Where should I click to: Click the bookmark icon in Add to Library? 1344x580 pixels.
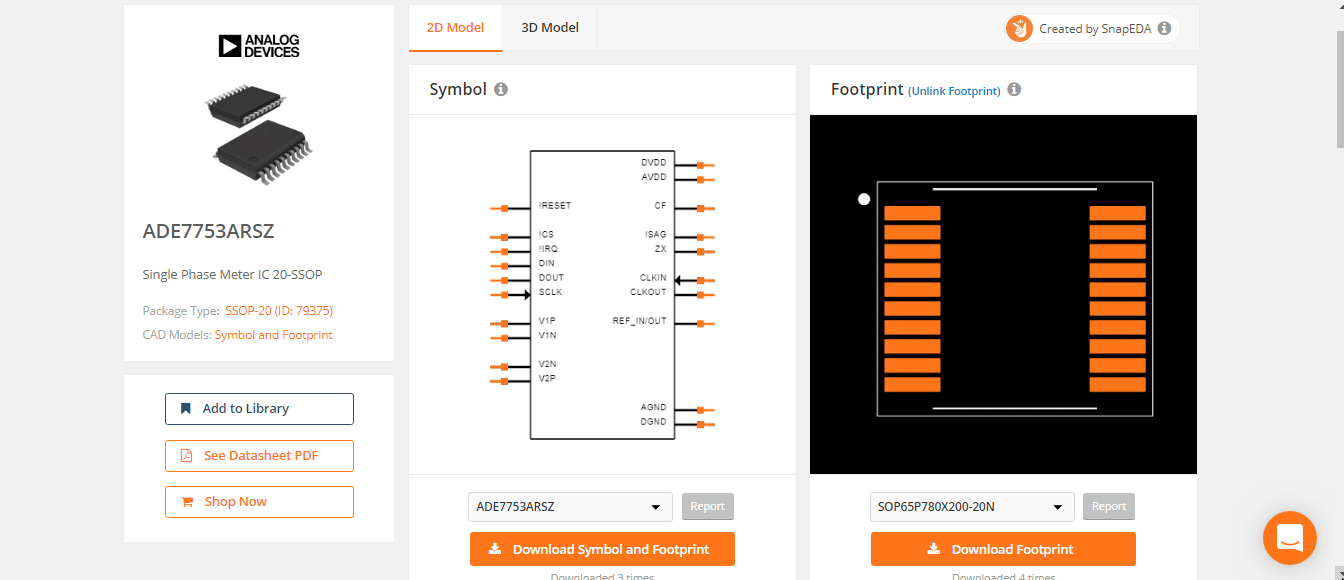(185, 408)
